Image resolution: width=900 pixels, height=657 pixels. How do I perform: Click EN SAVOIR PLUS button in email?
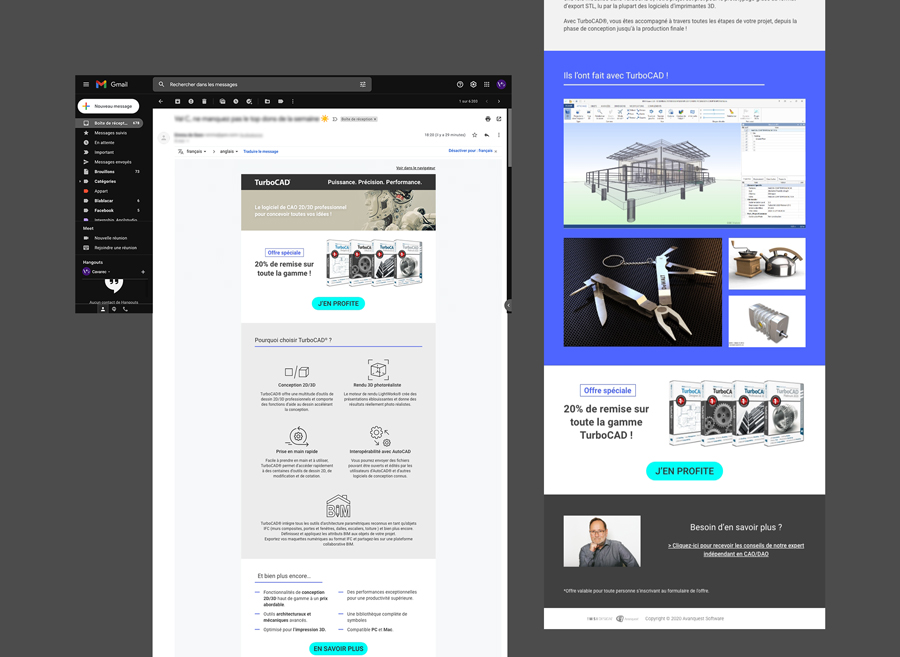pos(338,648)
